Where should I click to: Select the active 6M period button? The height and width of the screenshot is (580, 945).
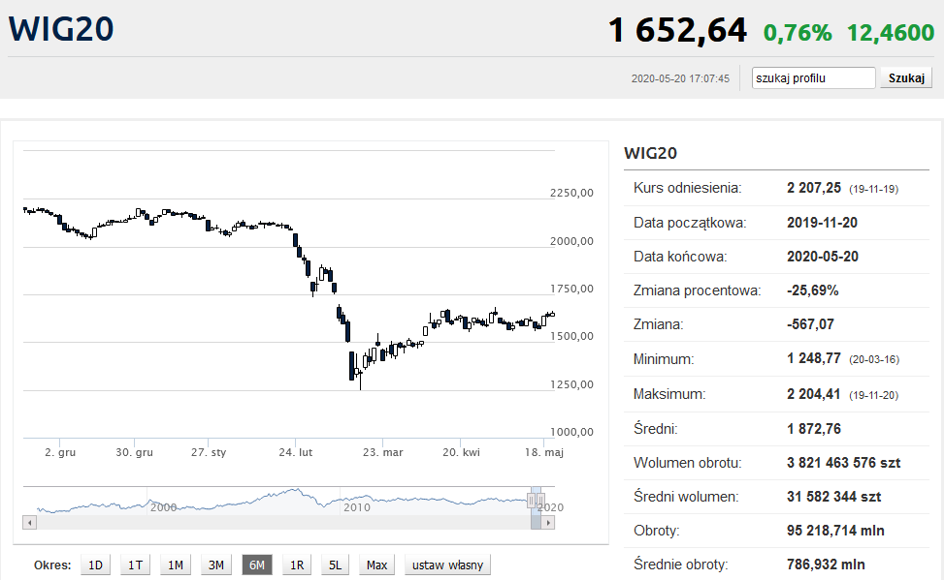click(x=257, y=565)
